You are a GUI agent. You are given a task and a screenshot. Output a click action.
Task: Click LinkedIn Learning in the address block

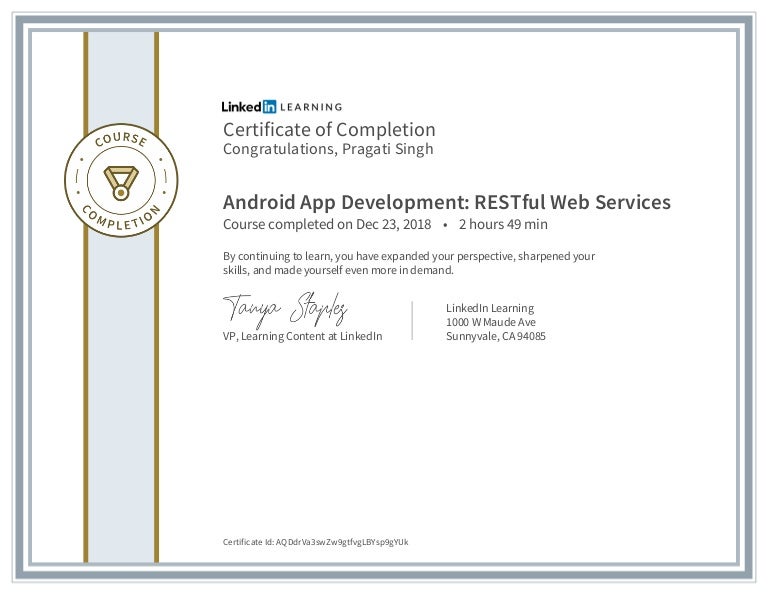point(489,308)
